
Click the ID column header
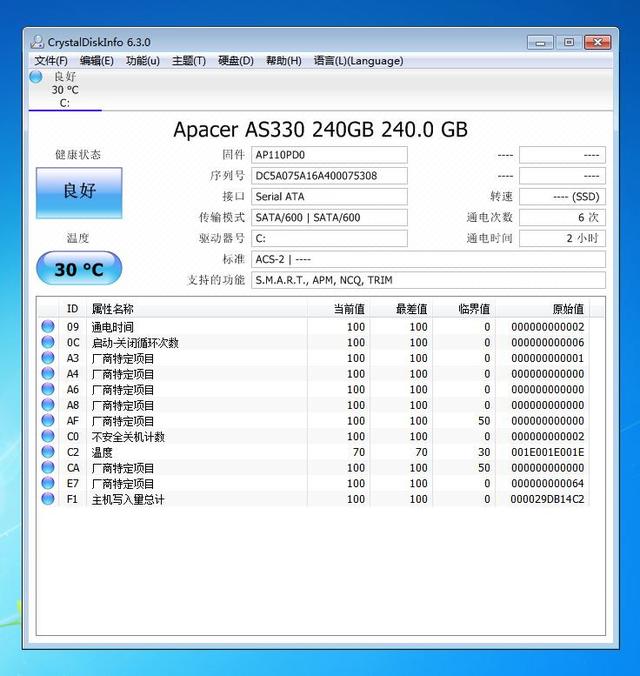pyautogui.click(x=72, y=309)
